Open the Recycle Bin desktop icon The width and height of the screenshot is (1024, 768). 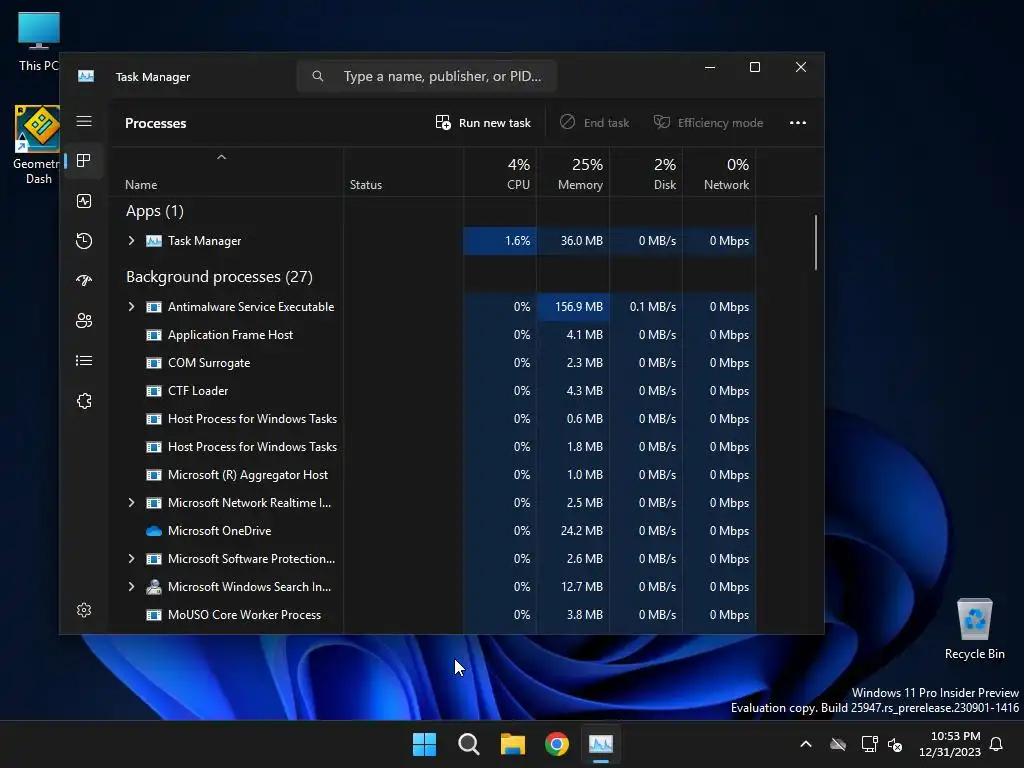click(974, 628)
